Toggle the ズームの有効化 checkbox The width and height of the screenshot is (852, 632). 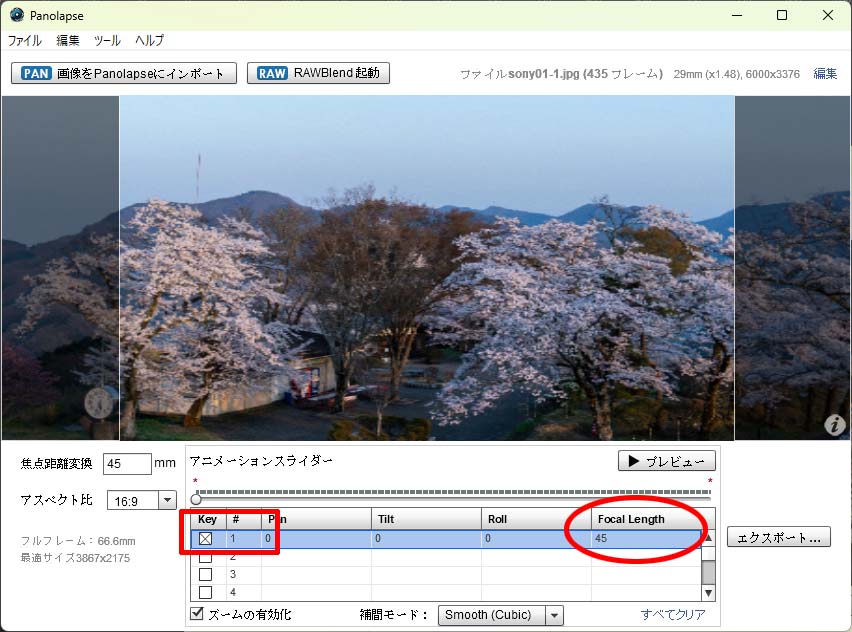coord(197,614)
